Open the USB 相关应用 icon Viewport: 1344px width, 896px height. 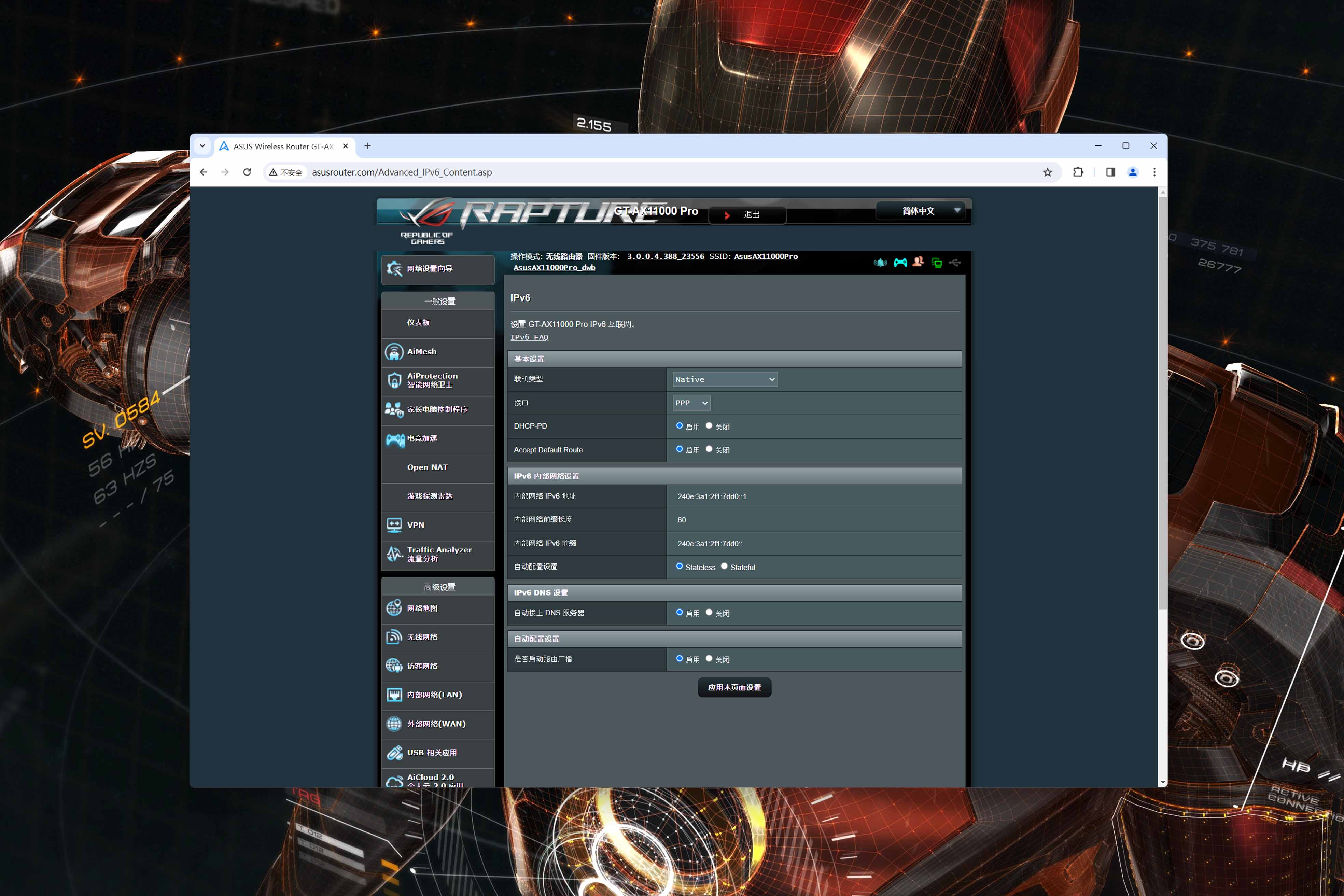[x=394, y=753]
